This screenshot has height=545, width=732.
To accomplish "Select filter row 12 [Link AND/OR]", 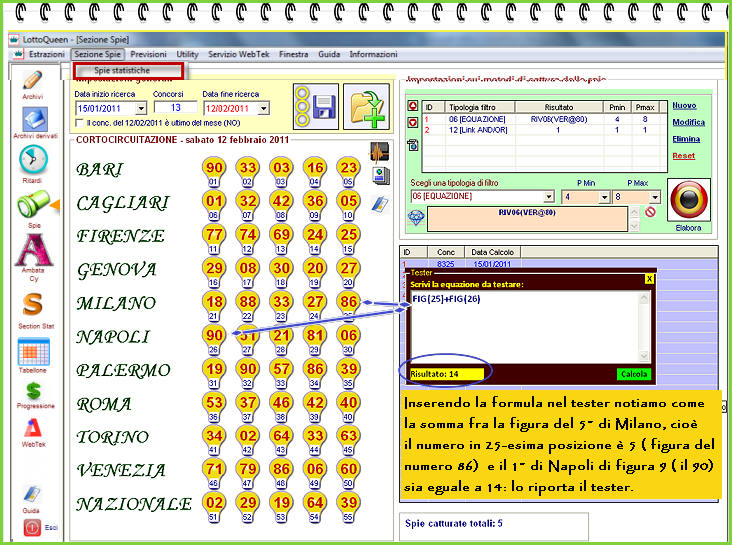I will click(544, 130).
